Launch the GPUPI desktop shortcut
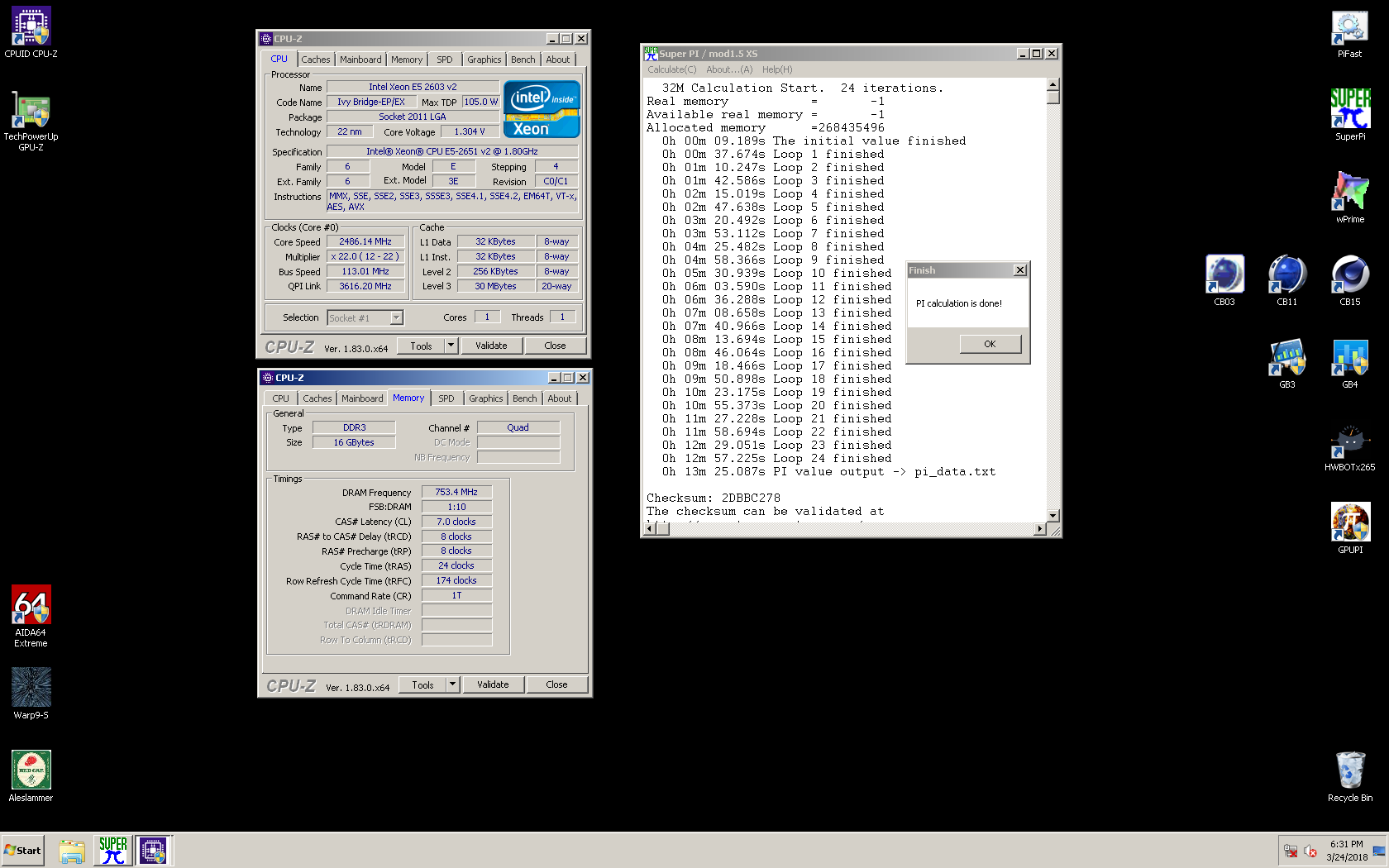 click(x=1349, y=528)
